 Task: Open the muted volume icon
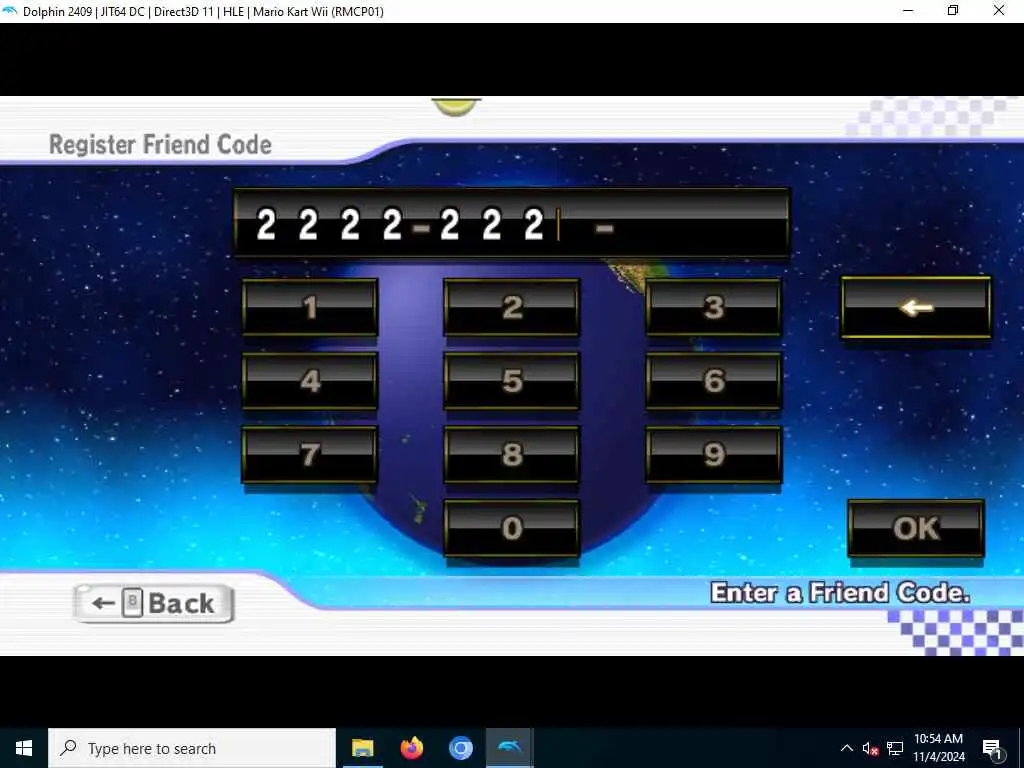pos(870,748)
